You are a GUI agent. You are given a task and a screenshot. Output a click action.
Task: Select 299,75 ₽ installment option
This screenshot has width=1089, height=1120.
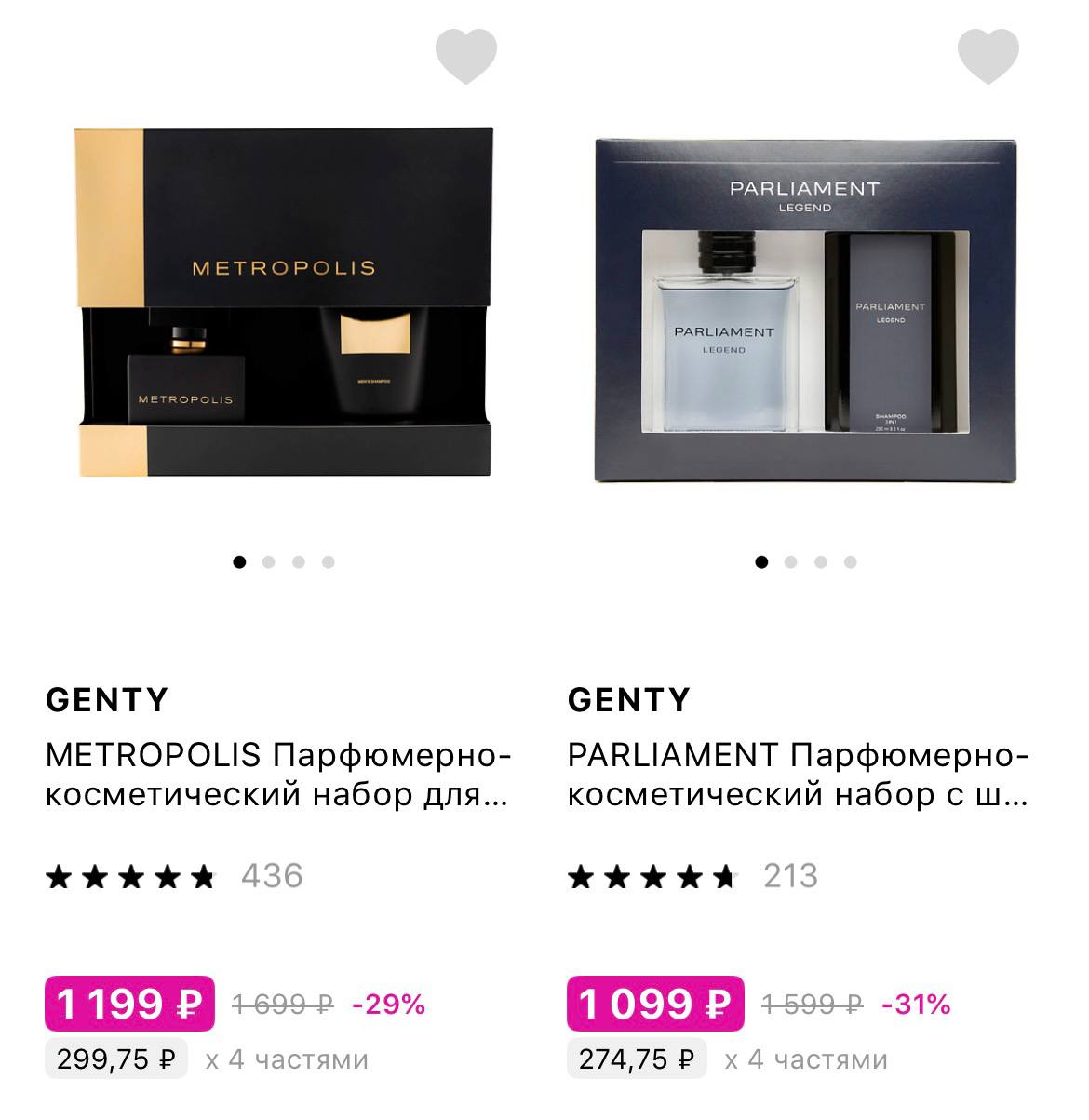116,1059
